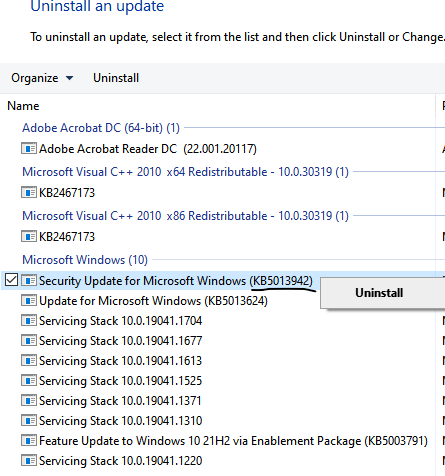
Task: Collapse the Visual C++ 2010 x64 Redistributable group
Action: pyautogui.click(x=185, y=172)
